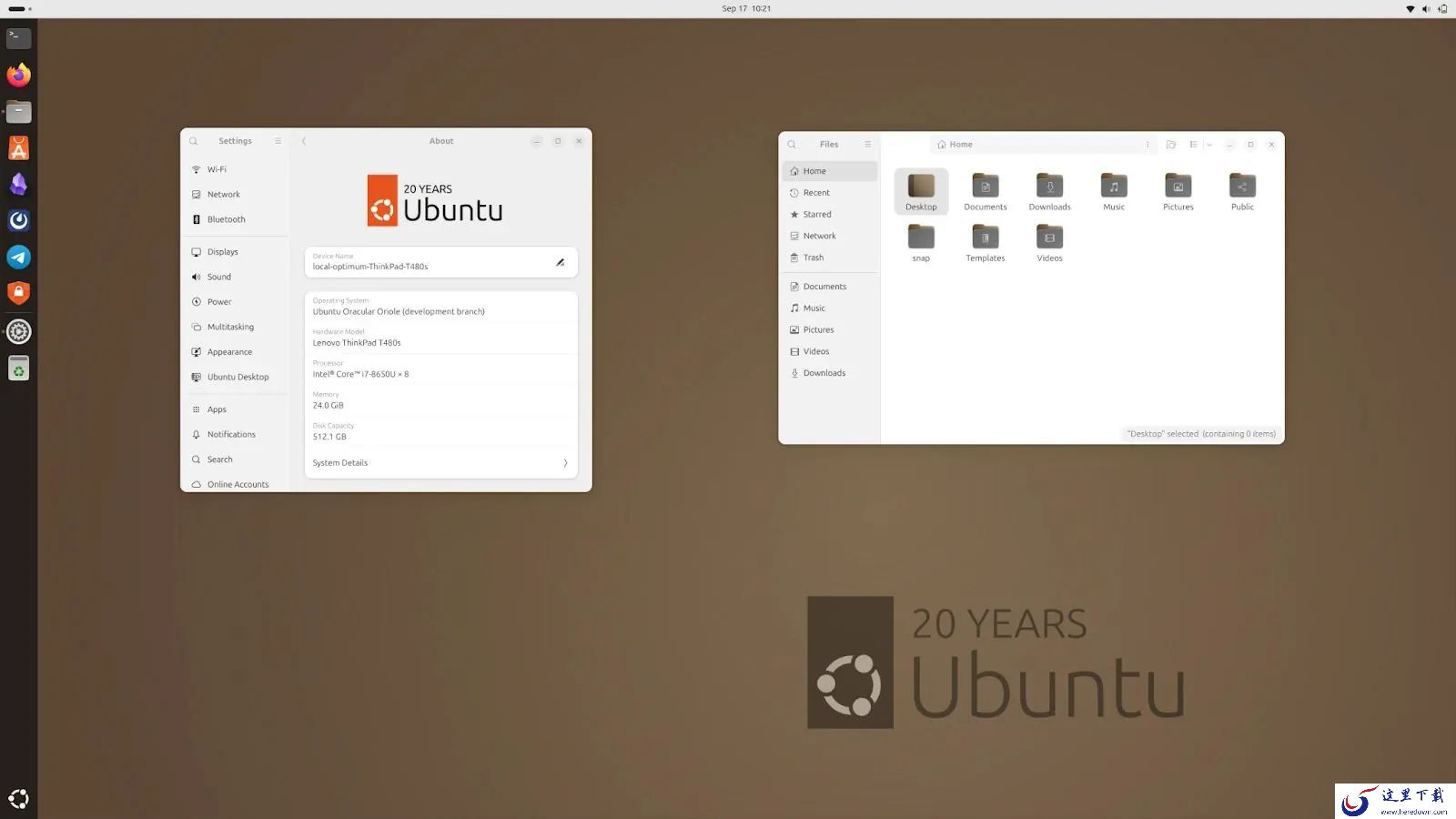Select Sound in Settings sidebar
The height and width of the screenshot is (819, 1456).
tap(236, 277)
